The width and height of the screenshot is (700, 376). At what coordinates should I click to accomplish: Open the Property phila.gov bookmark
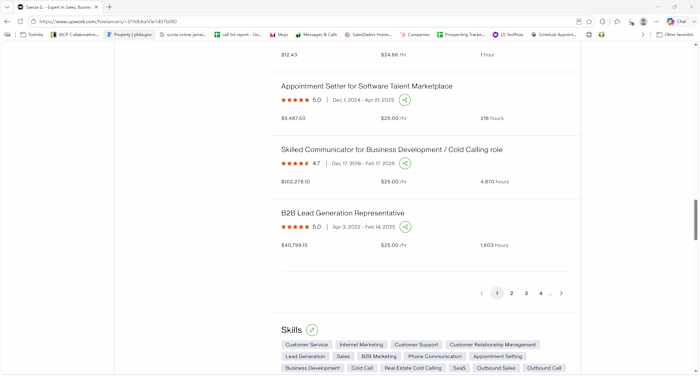coord(129,34)
